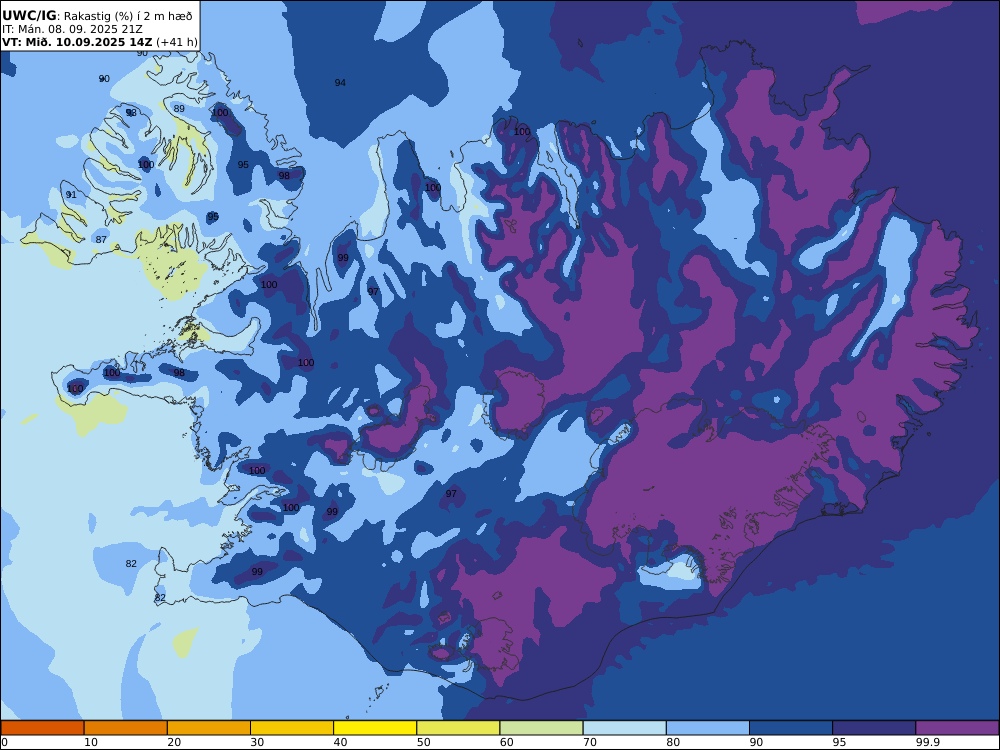
Task: Select the '70' legend tick label
Action: [x=590, y=742]
